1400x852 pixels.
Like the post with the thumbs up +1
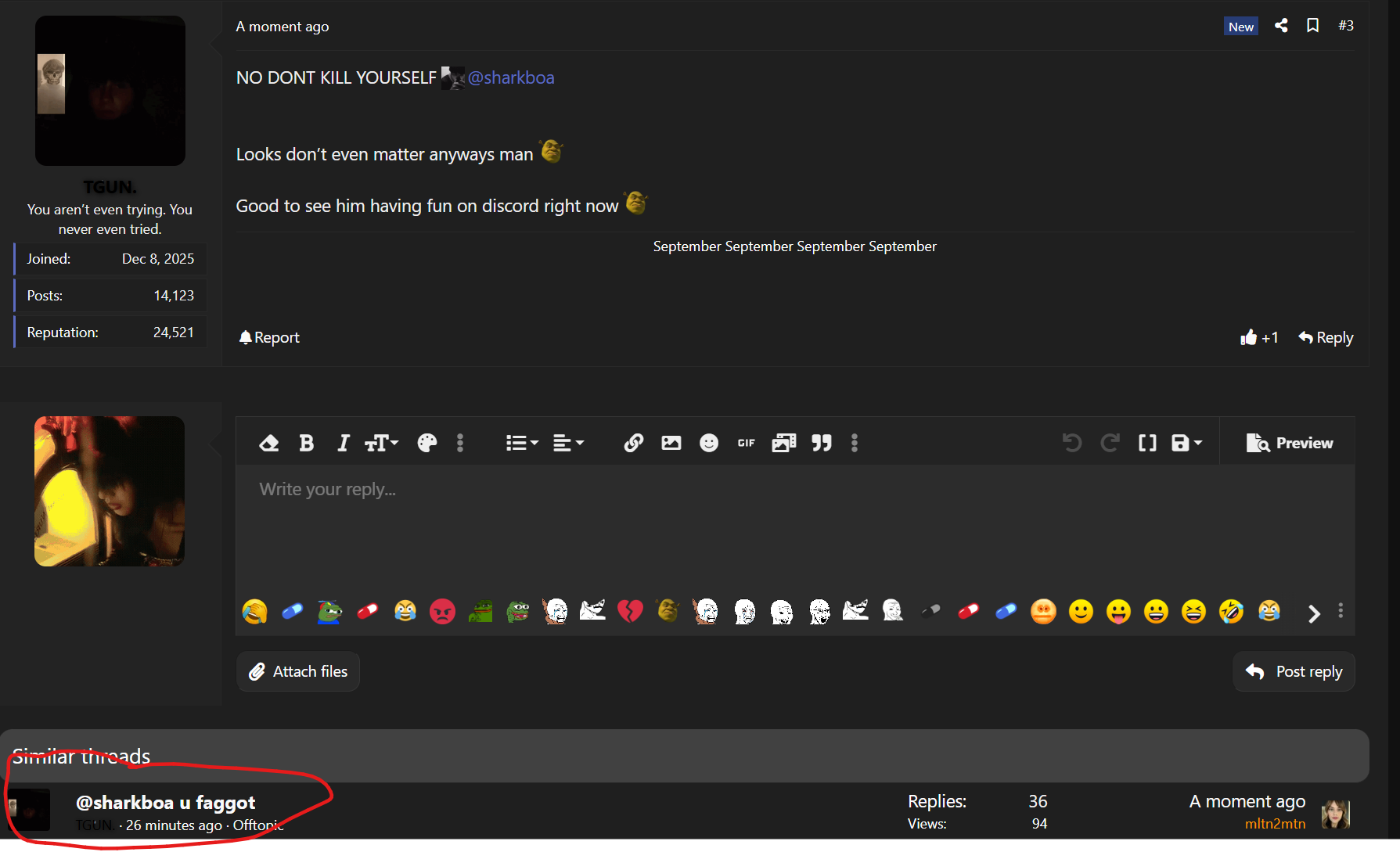pyautogui.click(x=1259, y=337)
